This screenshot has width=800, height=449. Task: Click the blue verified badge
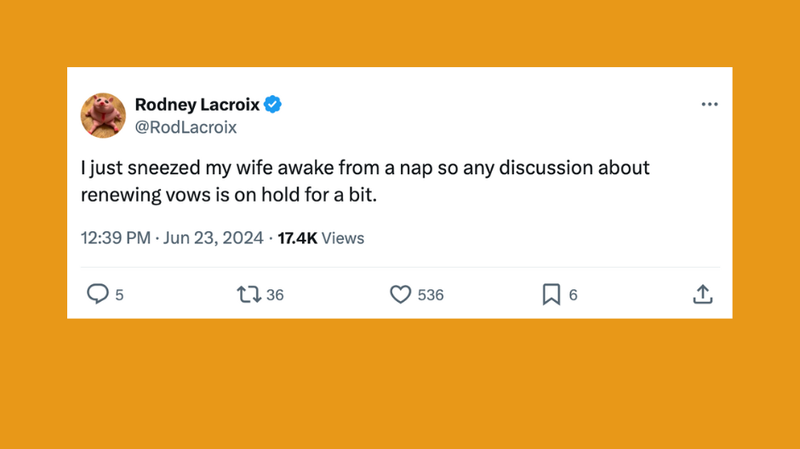pos(272,105)
